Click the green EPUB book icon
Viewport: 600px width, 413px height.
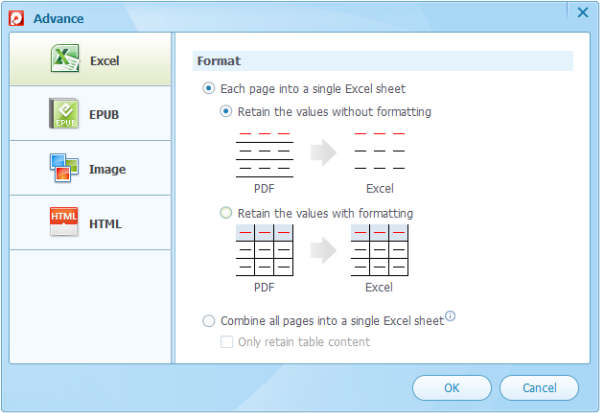click(x=64, y=113)
